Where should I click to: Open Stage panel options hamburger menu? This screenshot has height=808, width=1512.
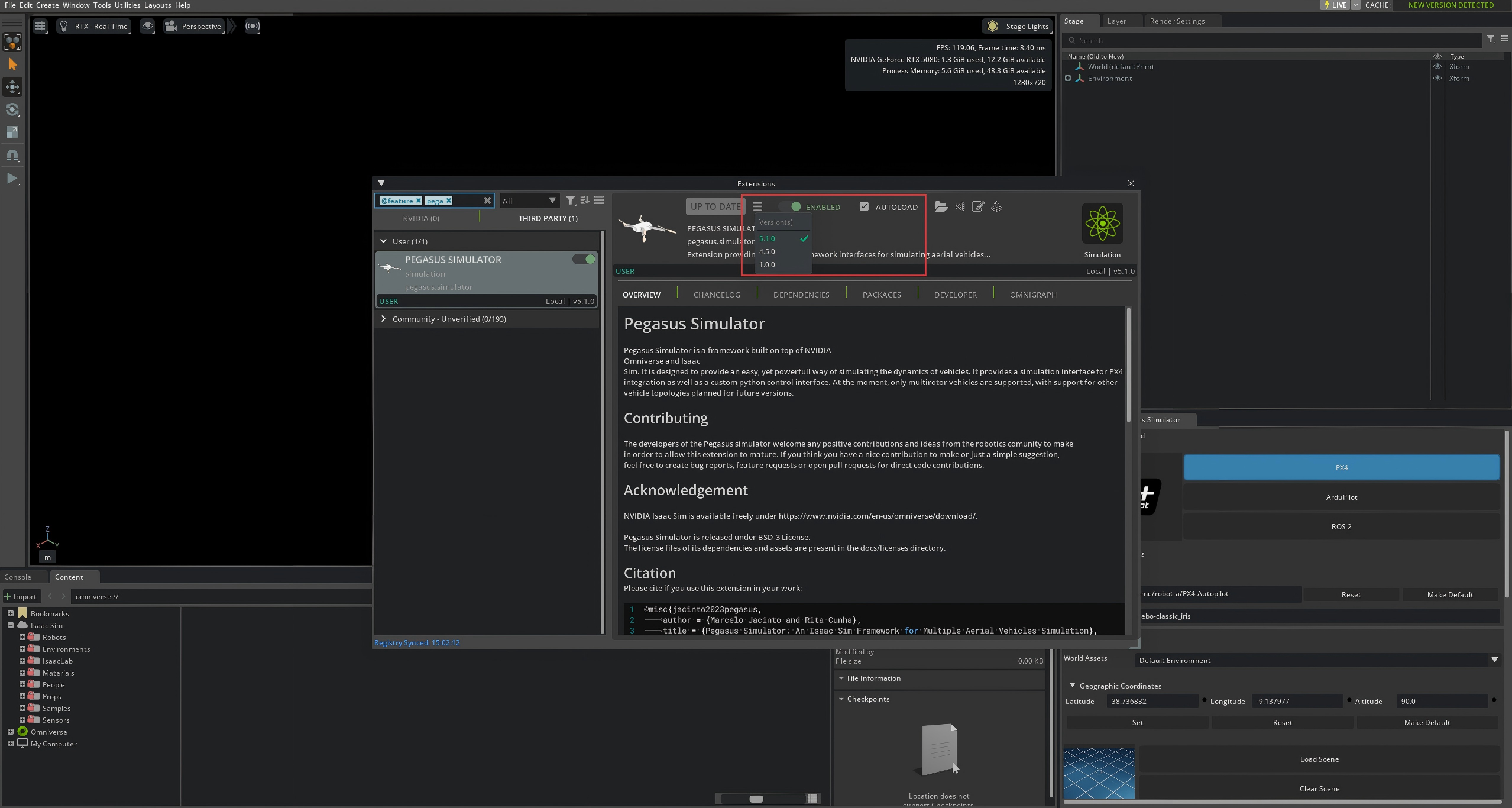(1505, 39)
